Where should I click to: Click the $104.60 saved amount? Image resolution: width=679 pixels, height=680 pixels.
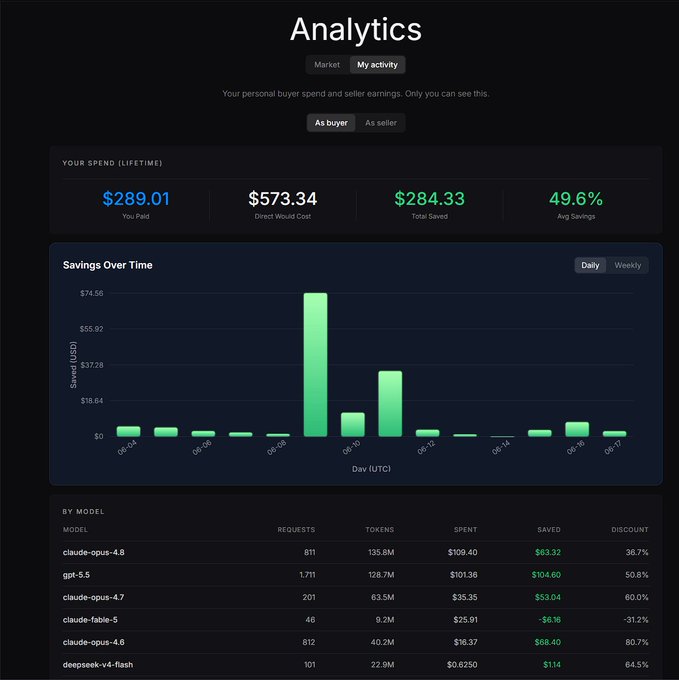pyautogui.click(x=546, y=575)
